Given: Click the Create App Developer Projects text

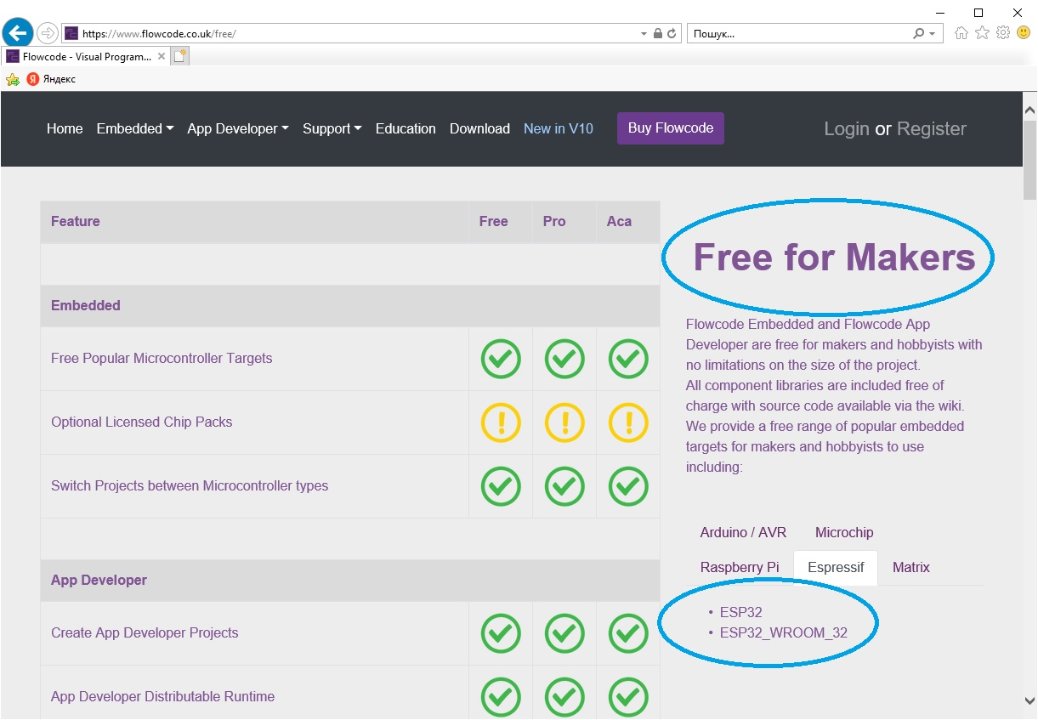Looking at the screenshot, I should pos(144,633).
